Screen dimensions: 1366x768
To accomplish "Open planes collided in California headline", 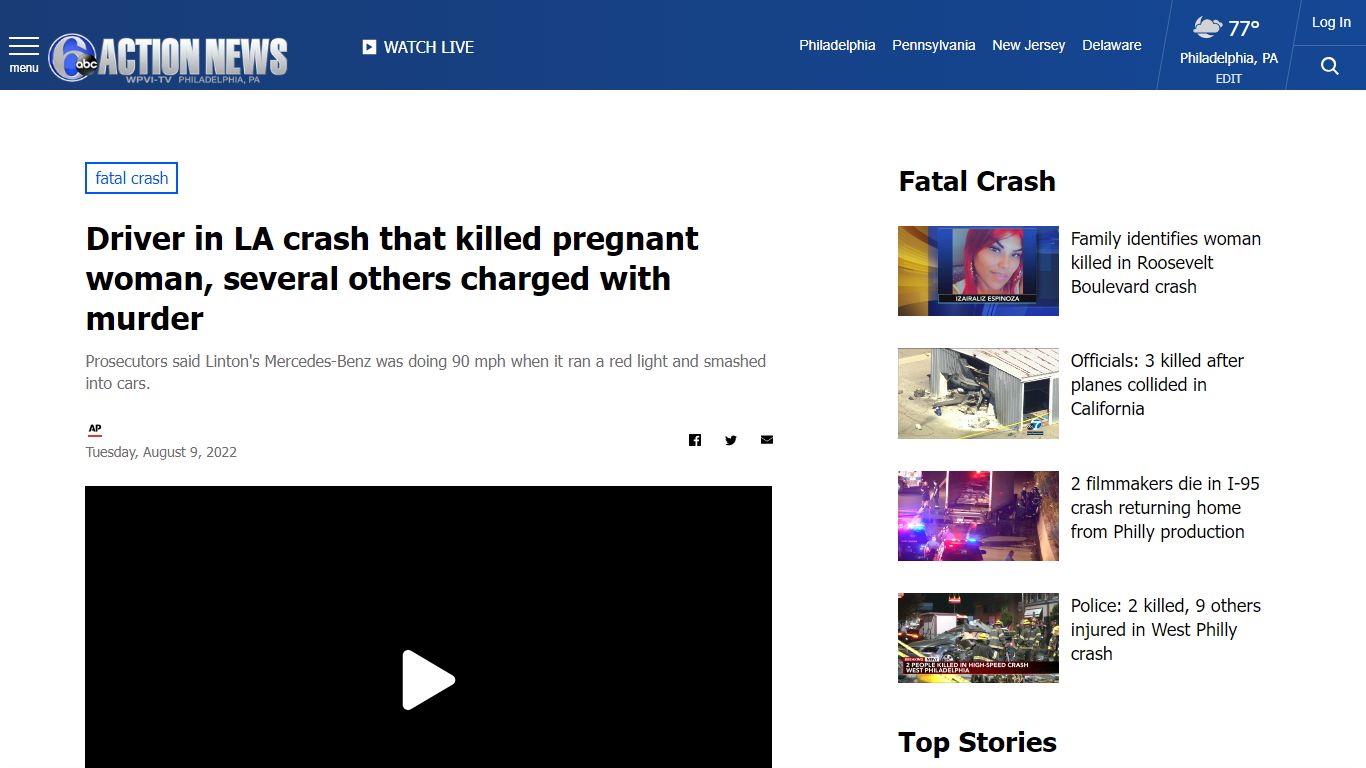I will point(1158,385).
